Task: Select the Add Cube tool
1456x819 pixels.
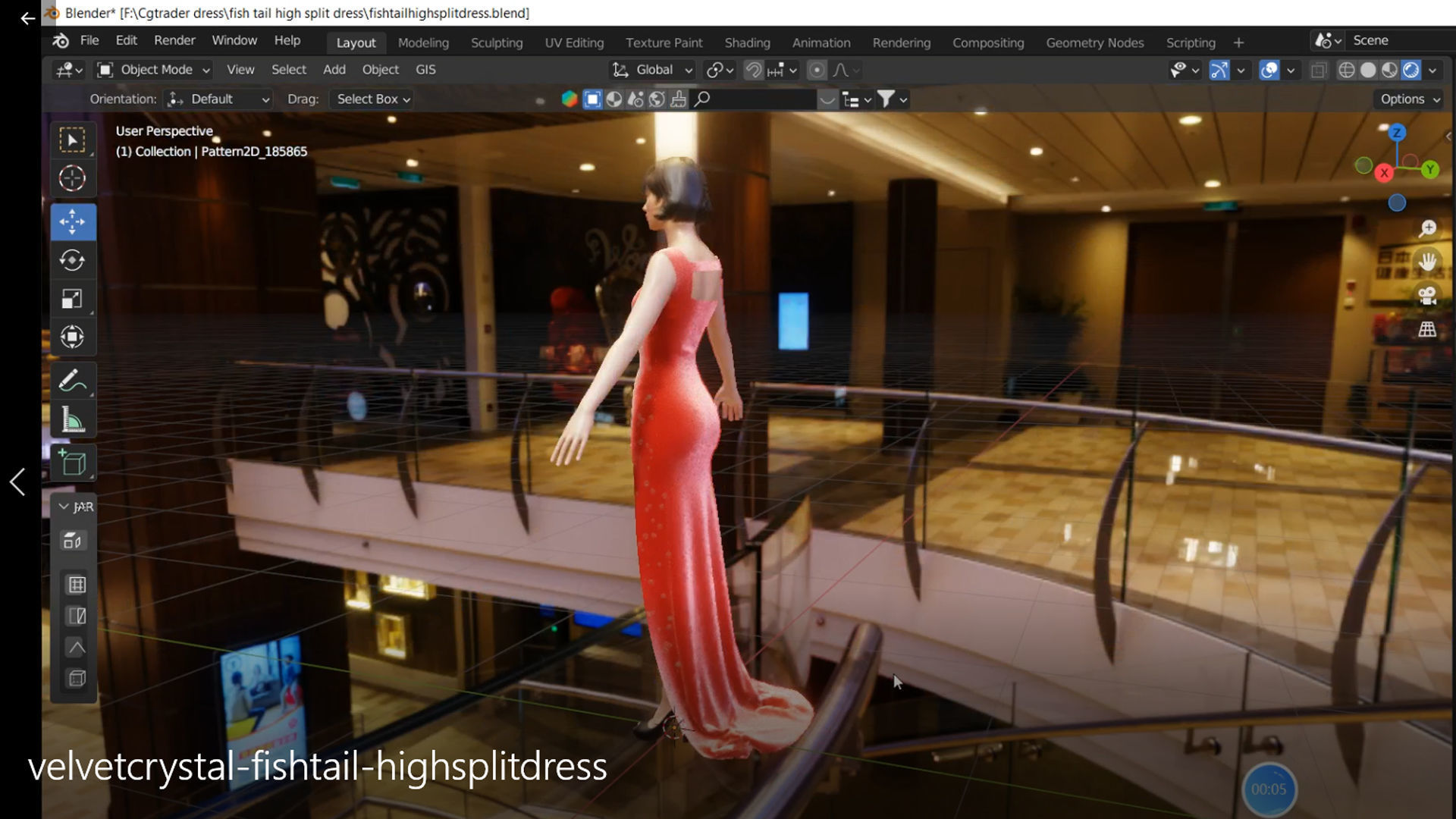Action: [73, 463]
